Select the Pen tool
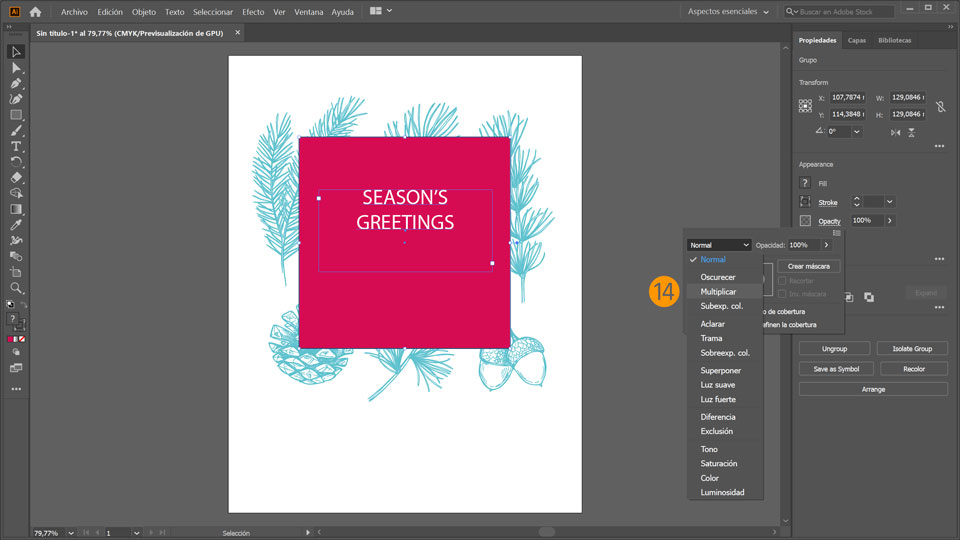 pyautogui.click(x=16, y=83)
